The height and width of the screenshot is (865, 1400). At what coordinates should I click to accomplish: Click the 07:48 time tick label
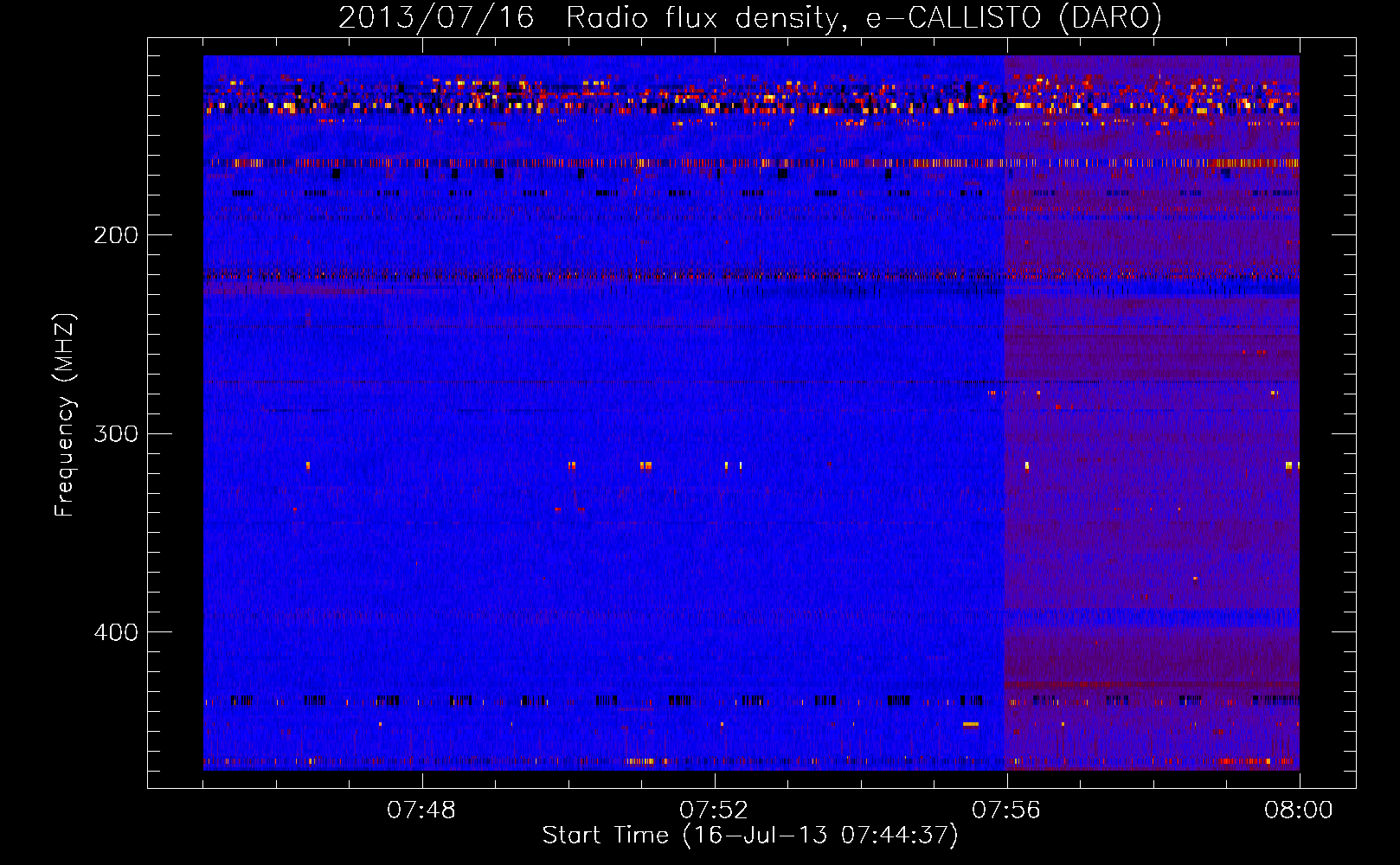(421, 811)
